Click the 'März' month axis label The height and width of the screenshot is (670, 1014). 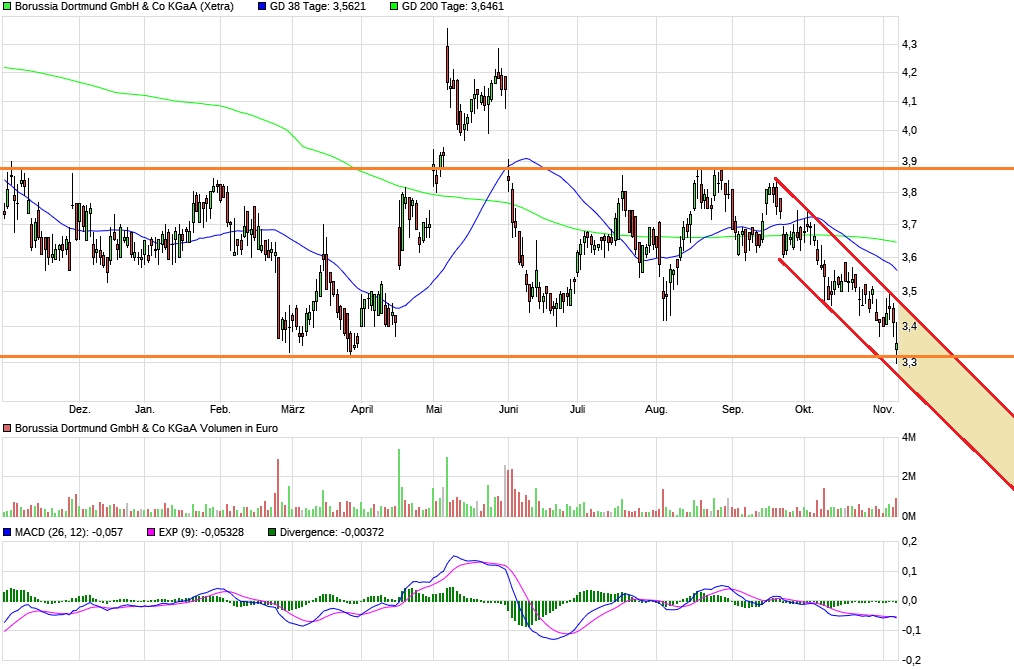click(x=292, y=409)
